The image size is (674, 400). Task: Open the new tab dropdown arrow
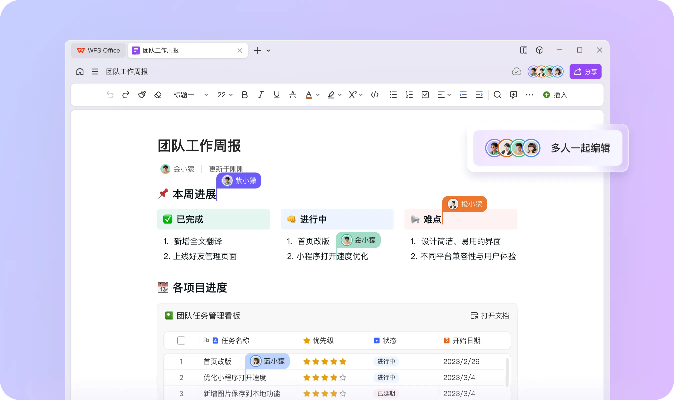pos(268,50)
